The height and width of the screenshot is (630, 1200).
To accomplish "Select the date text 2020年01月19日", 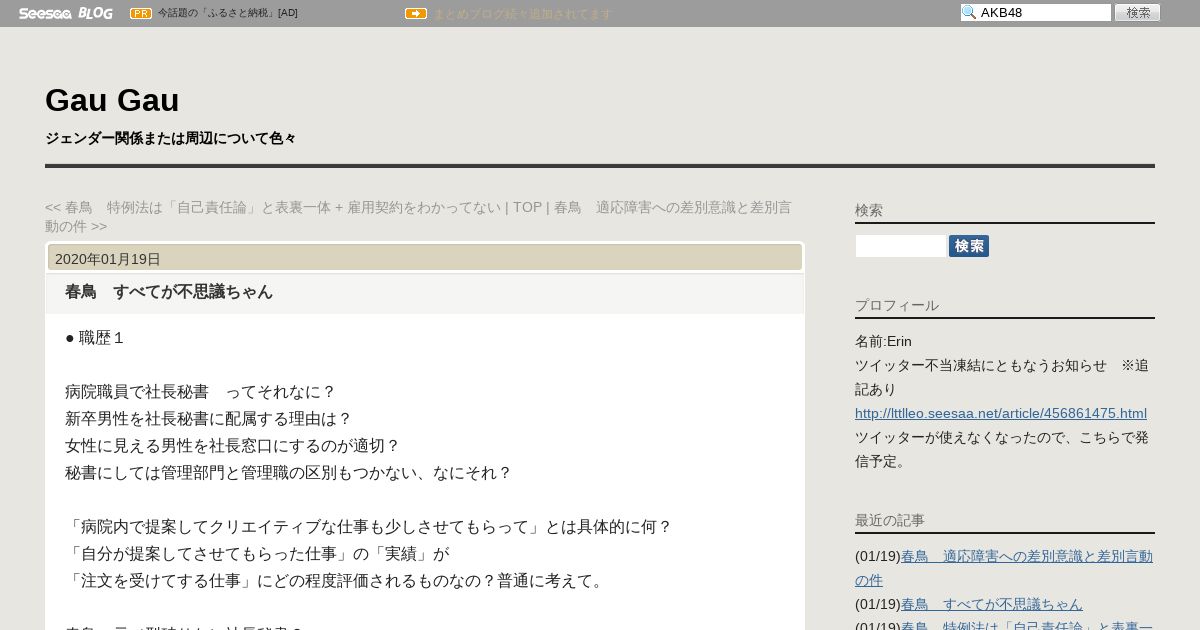I will point(108,259).
